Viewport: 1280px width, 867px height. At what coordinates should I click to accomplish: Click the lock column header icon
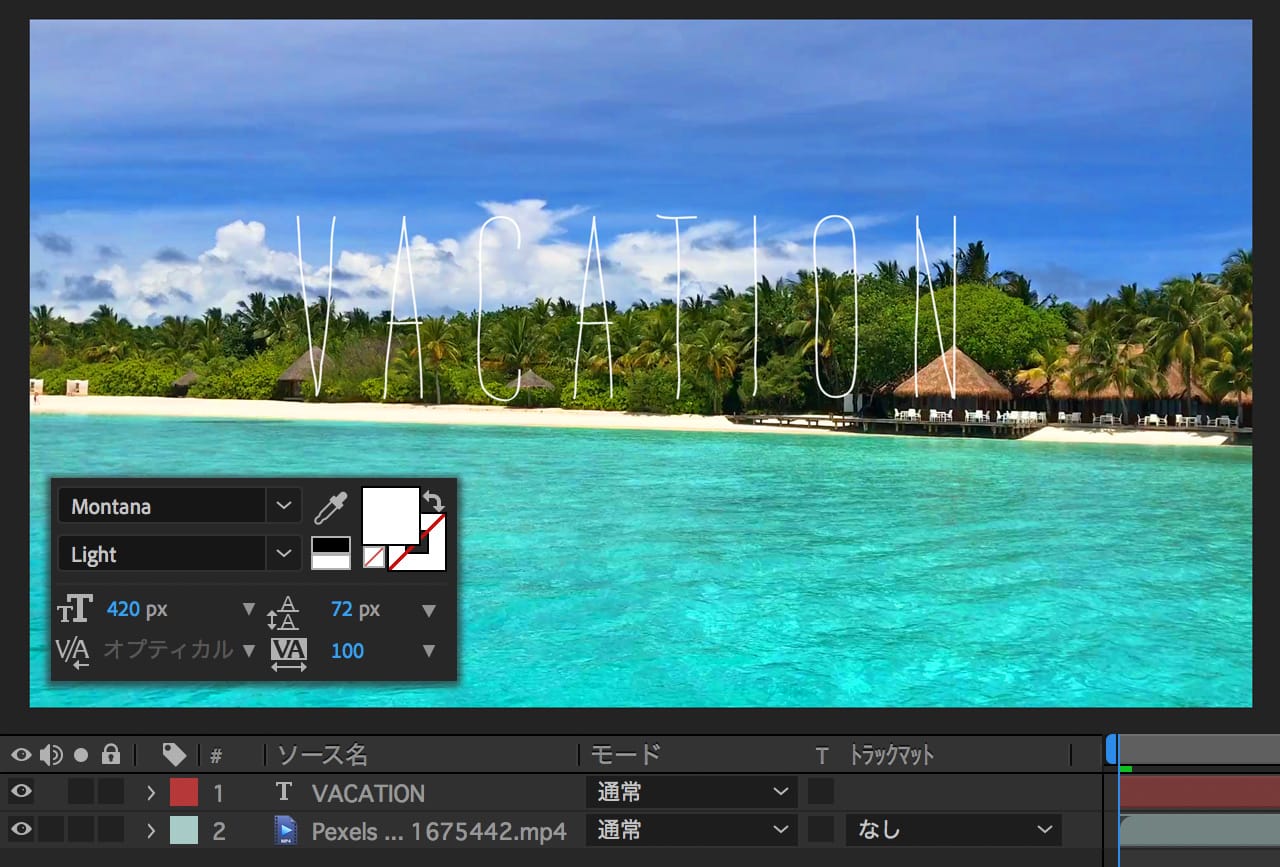pos(111,754)
